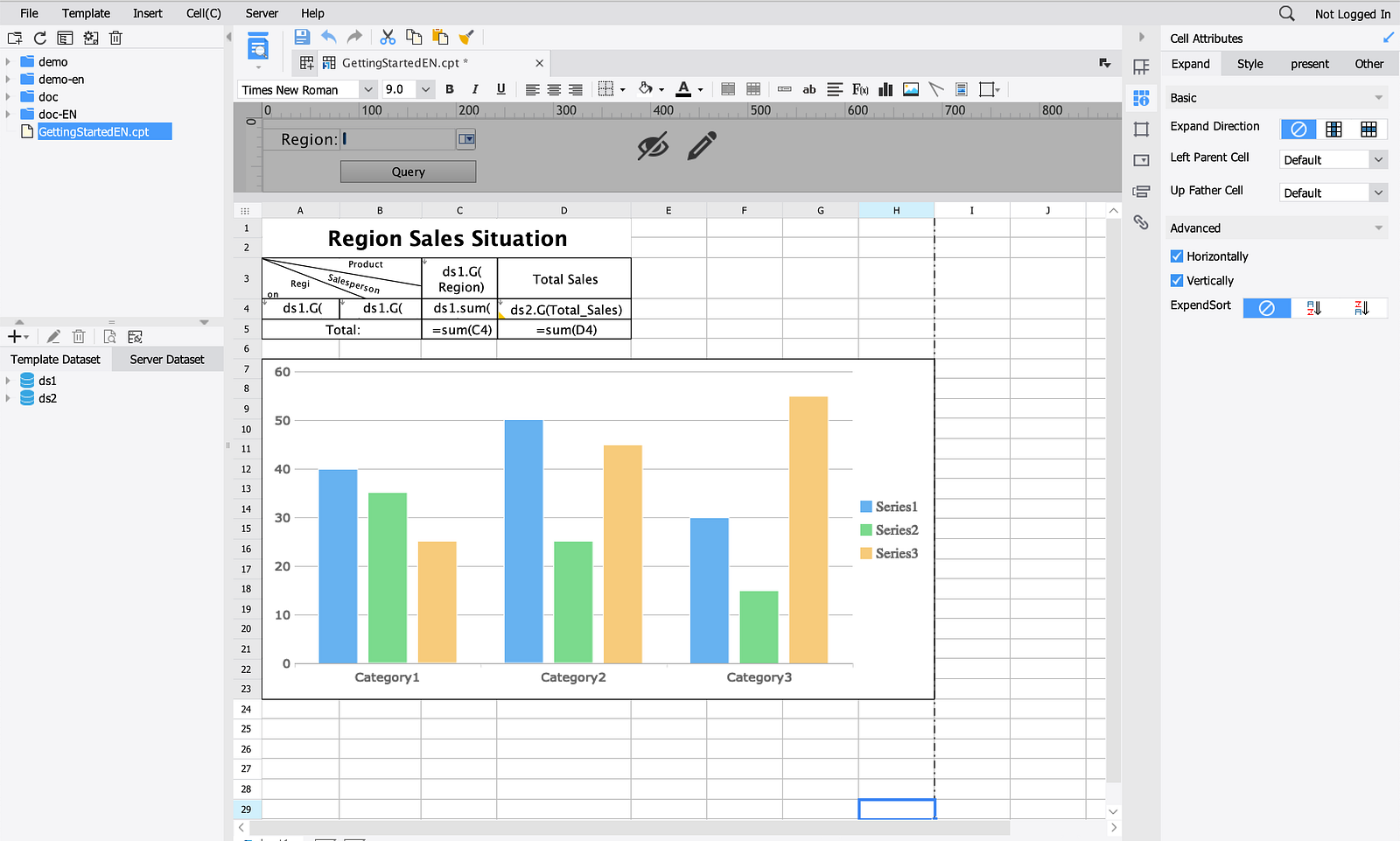Select the format painter brush
Viewport: 1400px width, 841px height.
(466, 37)
